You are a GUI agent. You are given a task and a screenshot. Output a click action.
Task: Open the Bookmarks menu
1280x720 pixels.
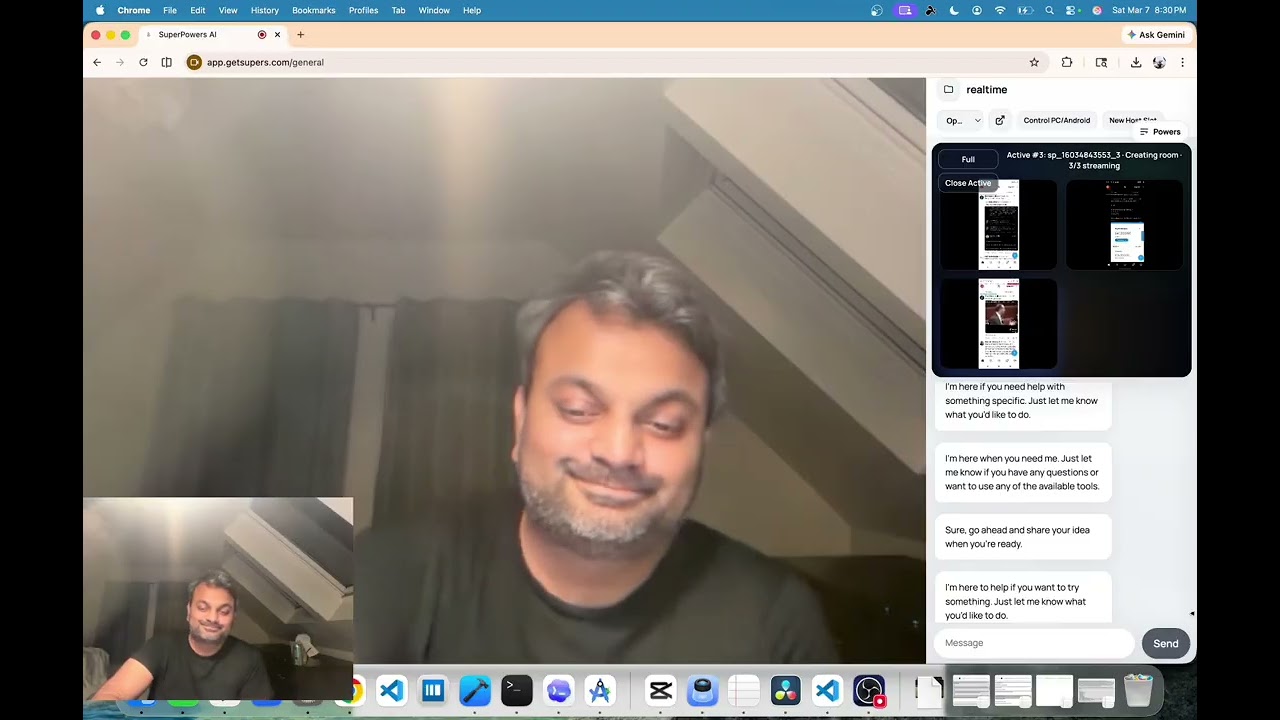(x=314, y=10)
